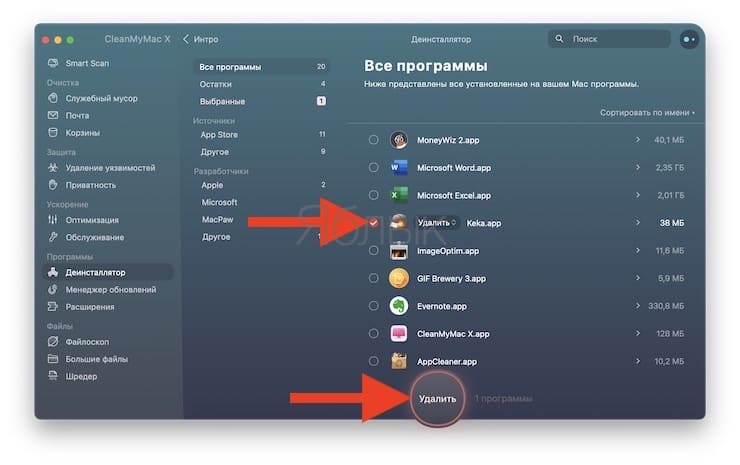Switch to the Выбранные category
740x465 pixels.
click(261, 101)
